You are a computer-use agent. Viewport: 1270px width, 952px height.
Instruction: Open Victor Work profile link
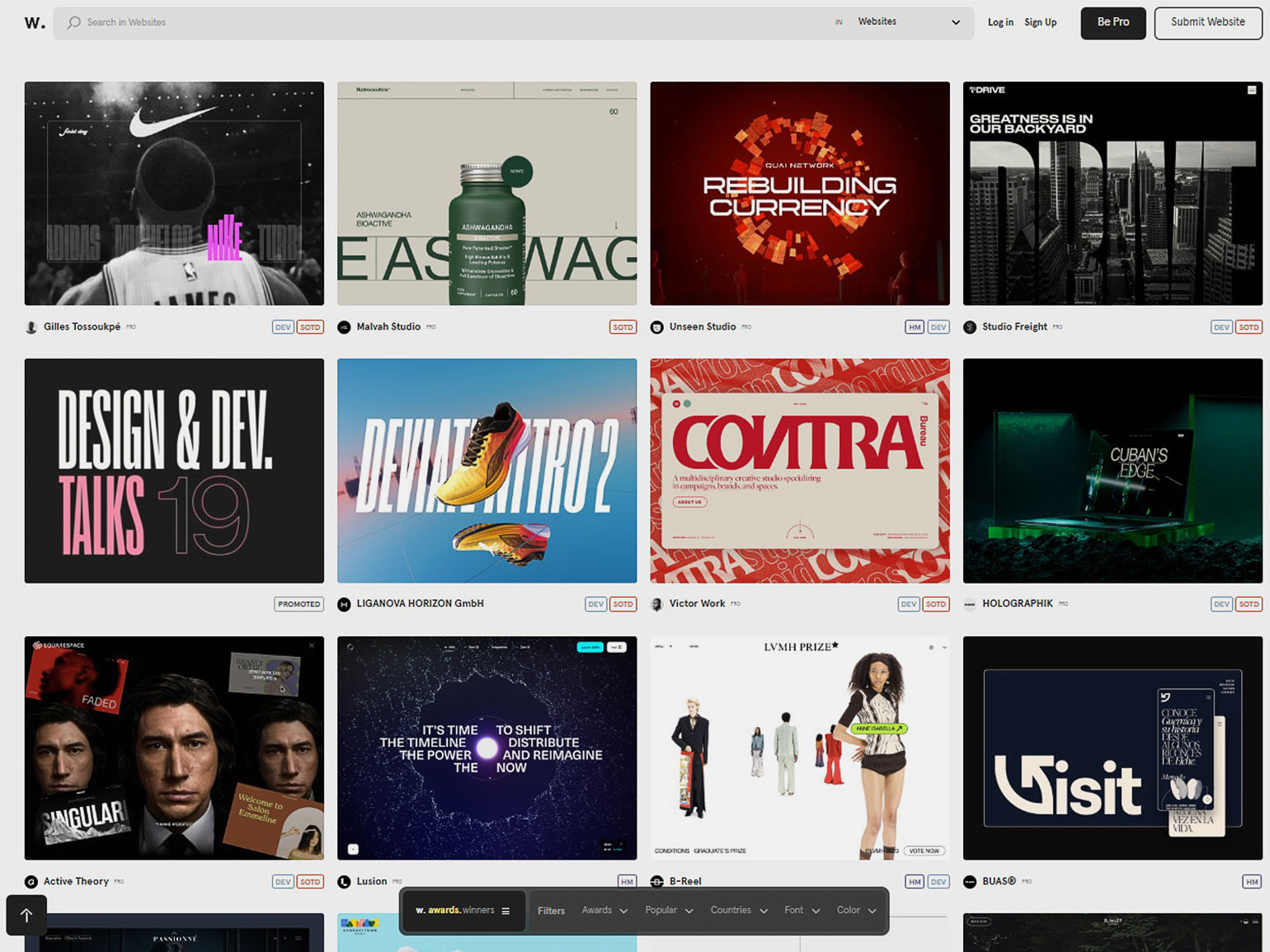[x=697, y=603]
